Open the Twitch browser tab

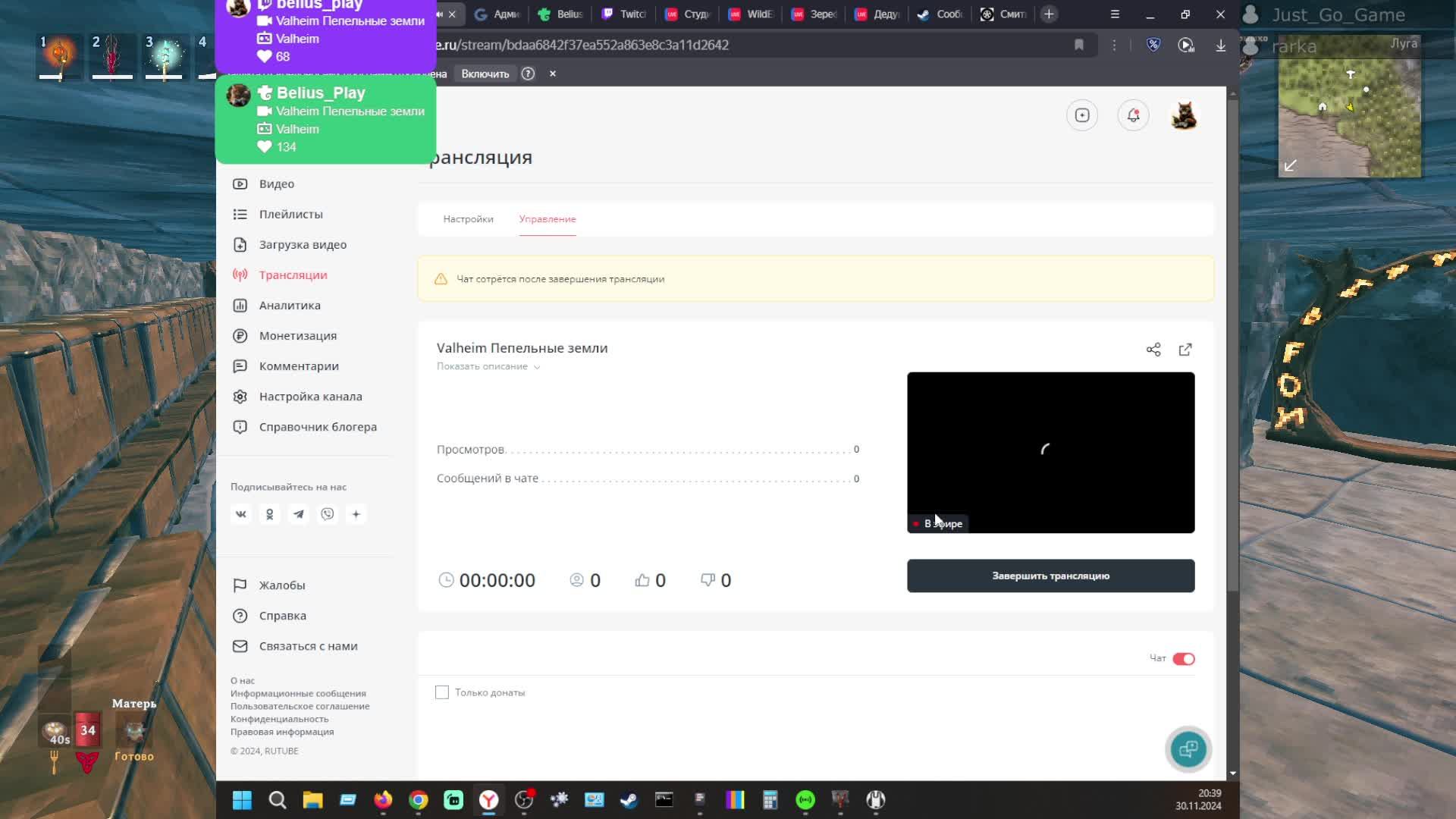pyautogui.click(x=625, y=14)
